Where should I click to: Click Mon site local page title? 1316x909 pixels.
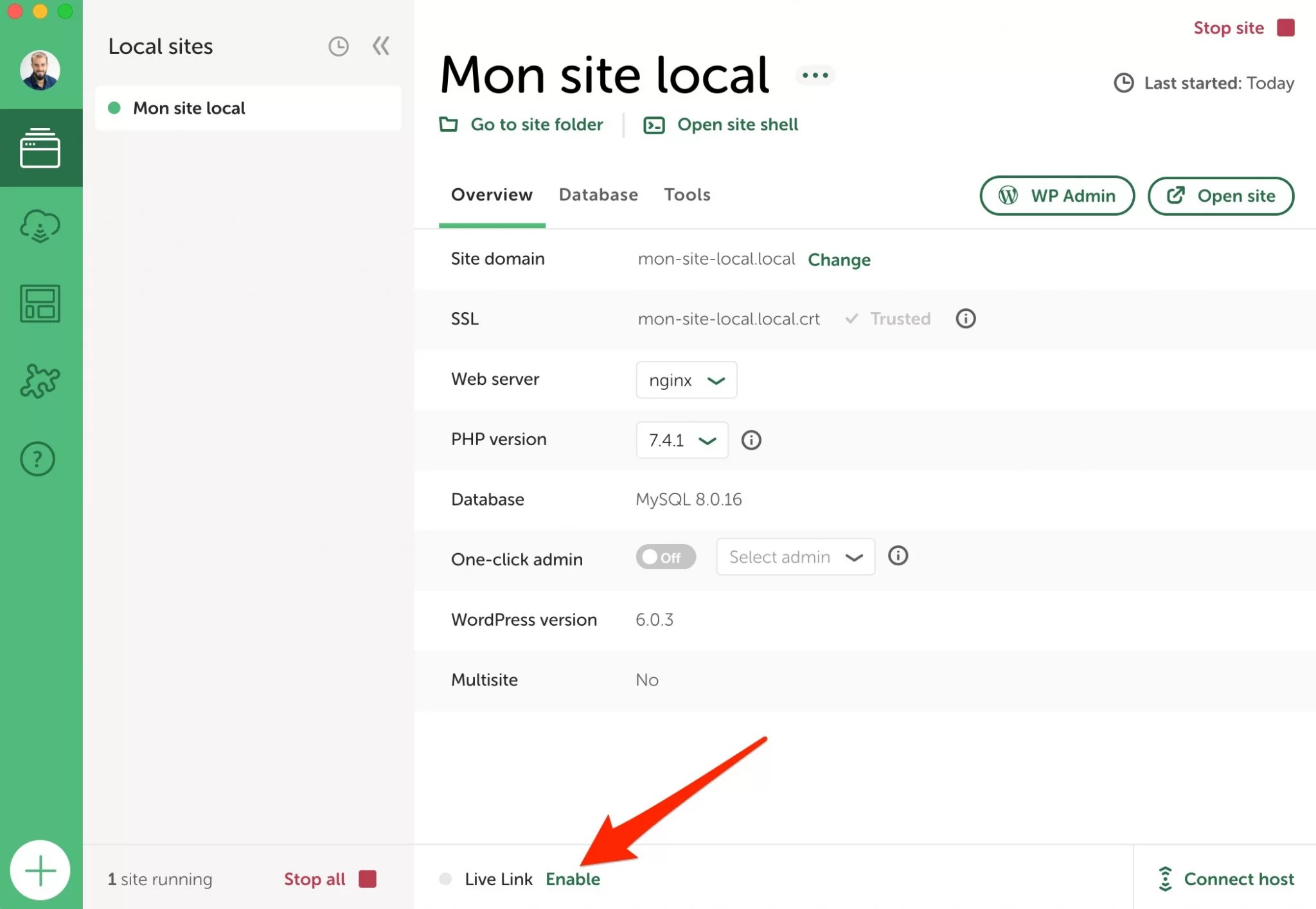point(604,75)
